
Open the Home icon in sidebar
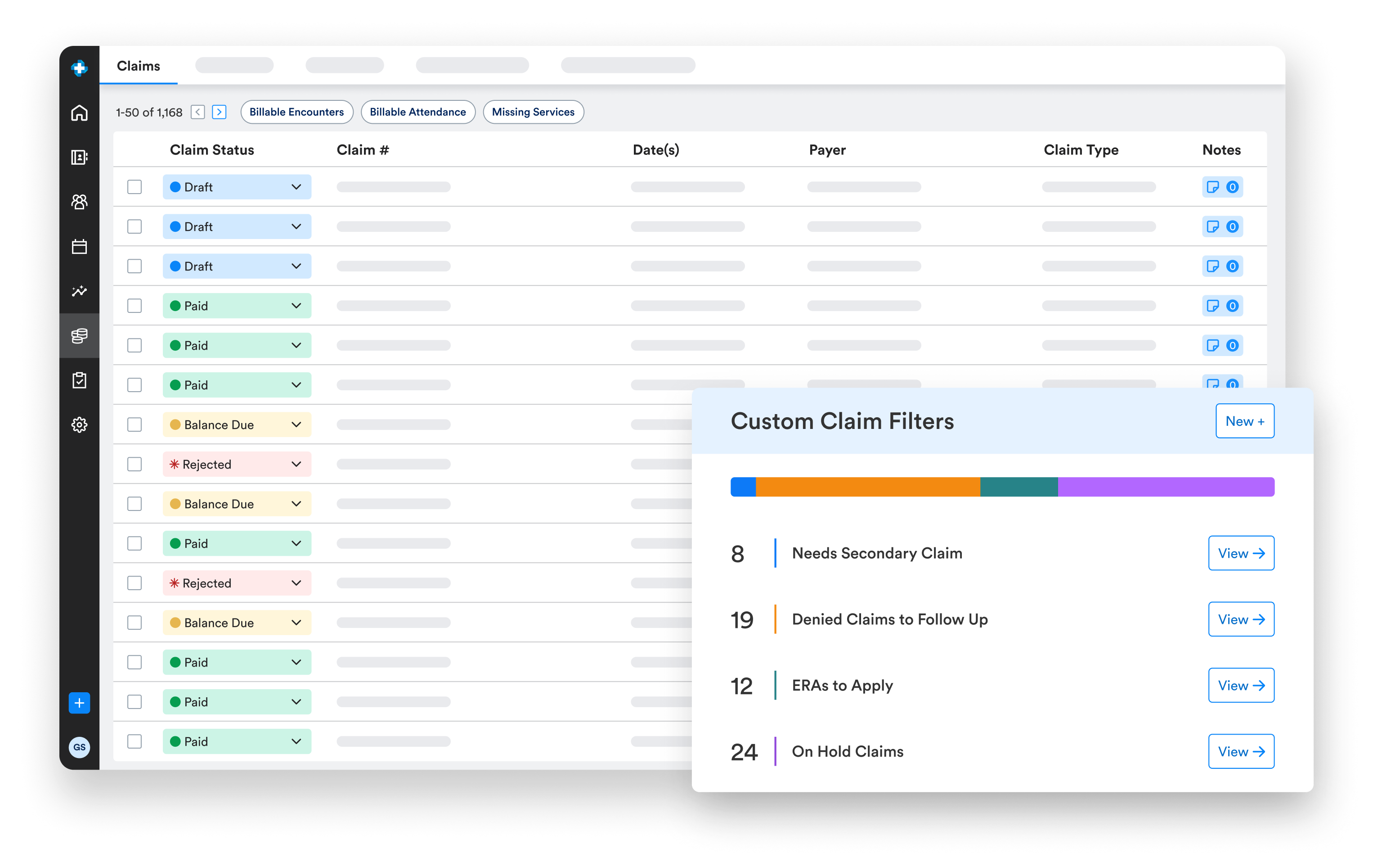pos(79,113)
